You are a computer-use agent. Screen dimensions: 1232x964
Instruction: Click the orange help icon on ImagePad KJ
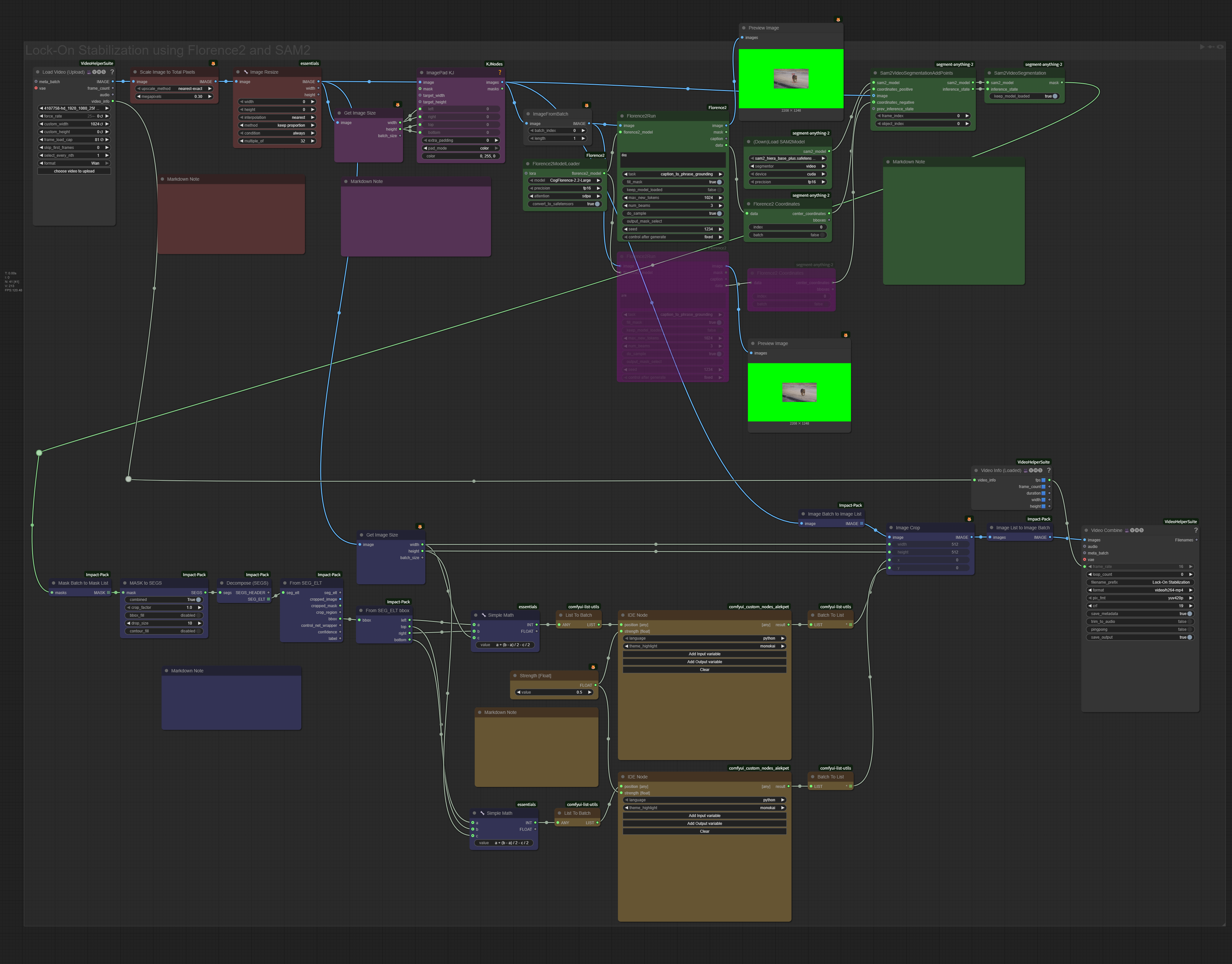tap(500, 72)
